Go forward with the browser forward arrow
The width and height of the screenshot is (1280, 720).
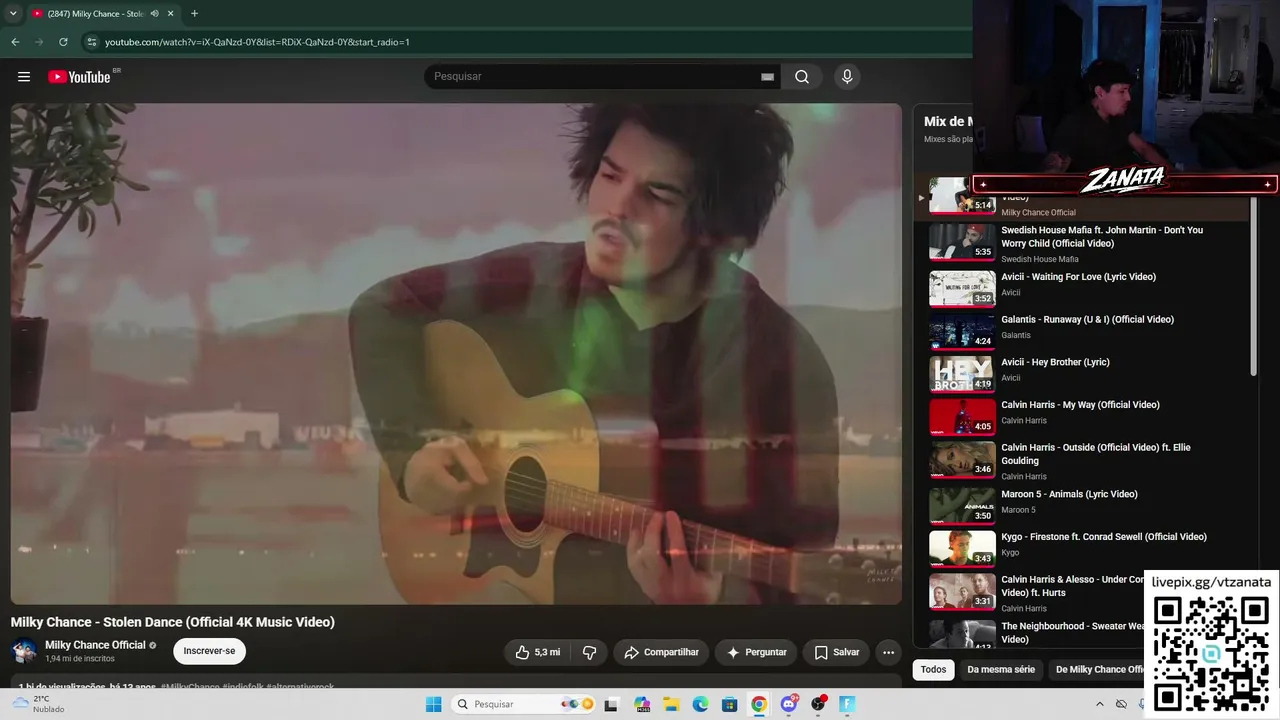coord(39,42)
